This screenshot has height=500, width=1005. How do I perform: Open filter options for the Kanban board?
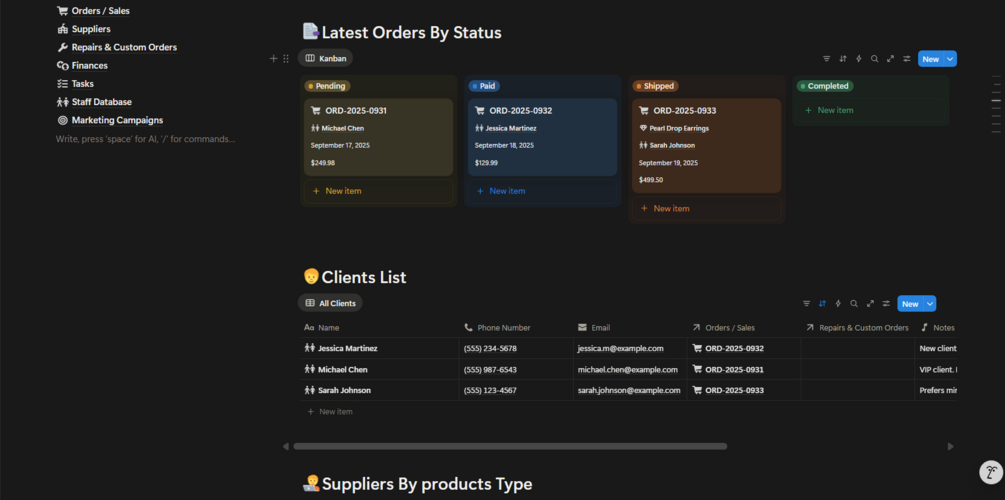(x=826, y=59)
